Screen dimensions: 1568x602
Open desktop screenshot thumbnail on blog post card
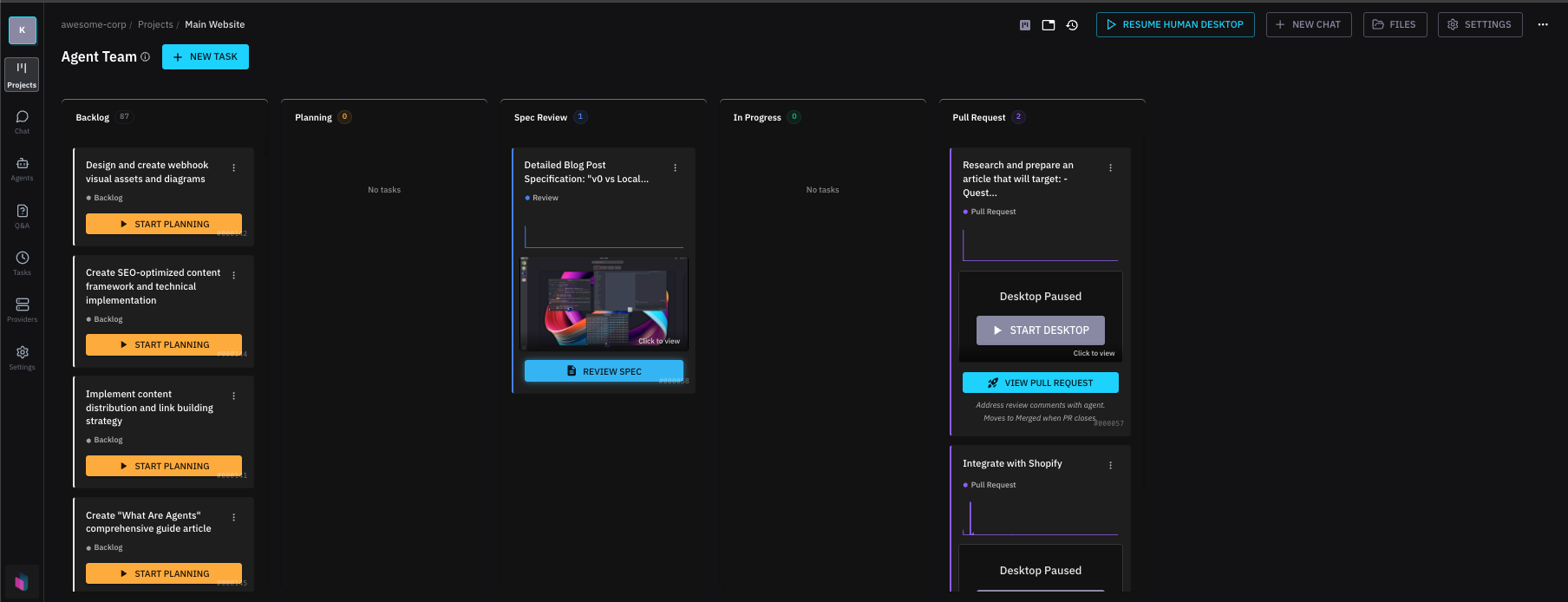(604, 304)
